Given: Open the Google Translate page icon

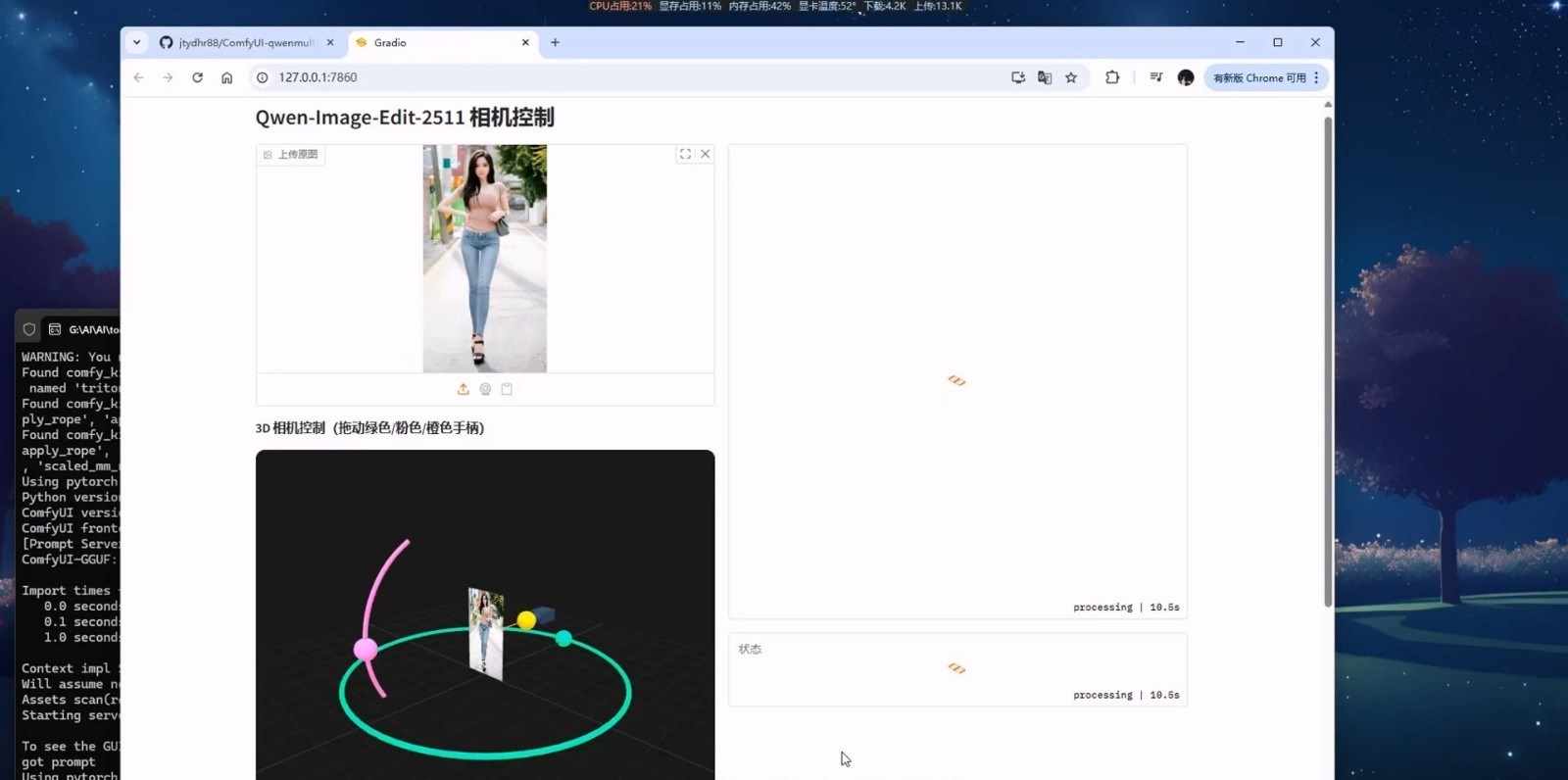Looking at the screenshot, I should point(1045,77).
